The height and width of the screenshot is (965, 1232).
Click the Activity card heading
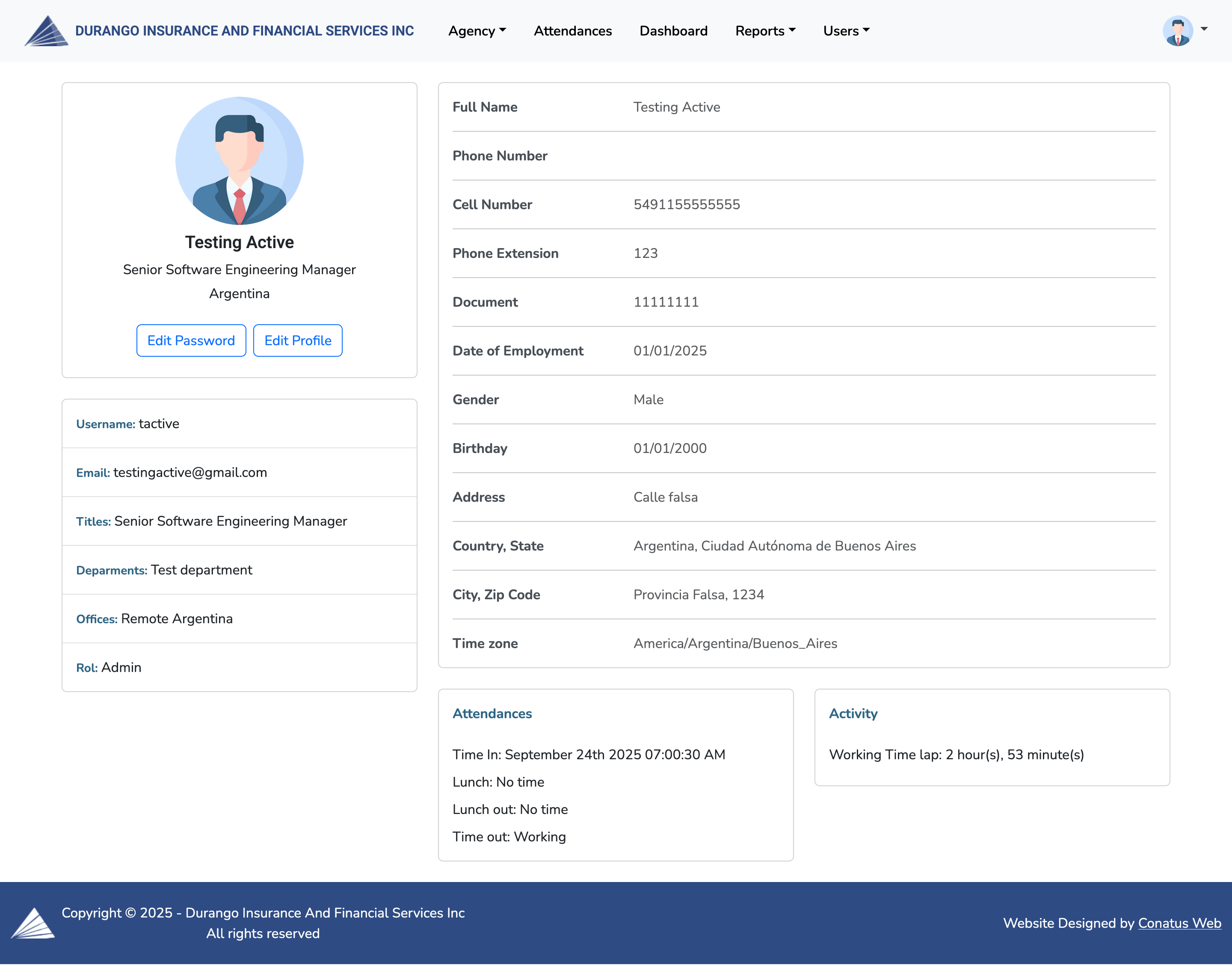[x=853, y=713]
